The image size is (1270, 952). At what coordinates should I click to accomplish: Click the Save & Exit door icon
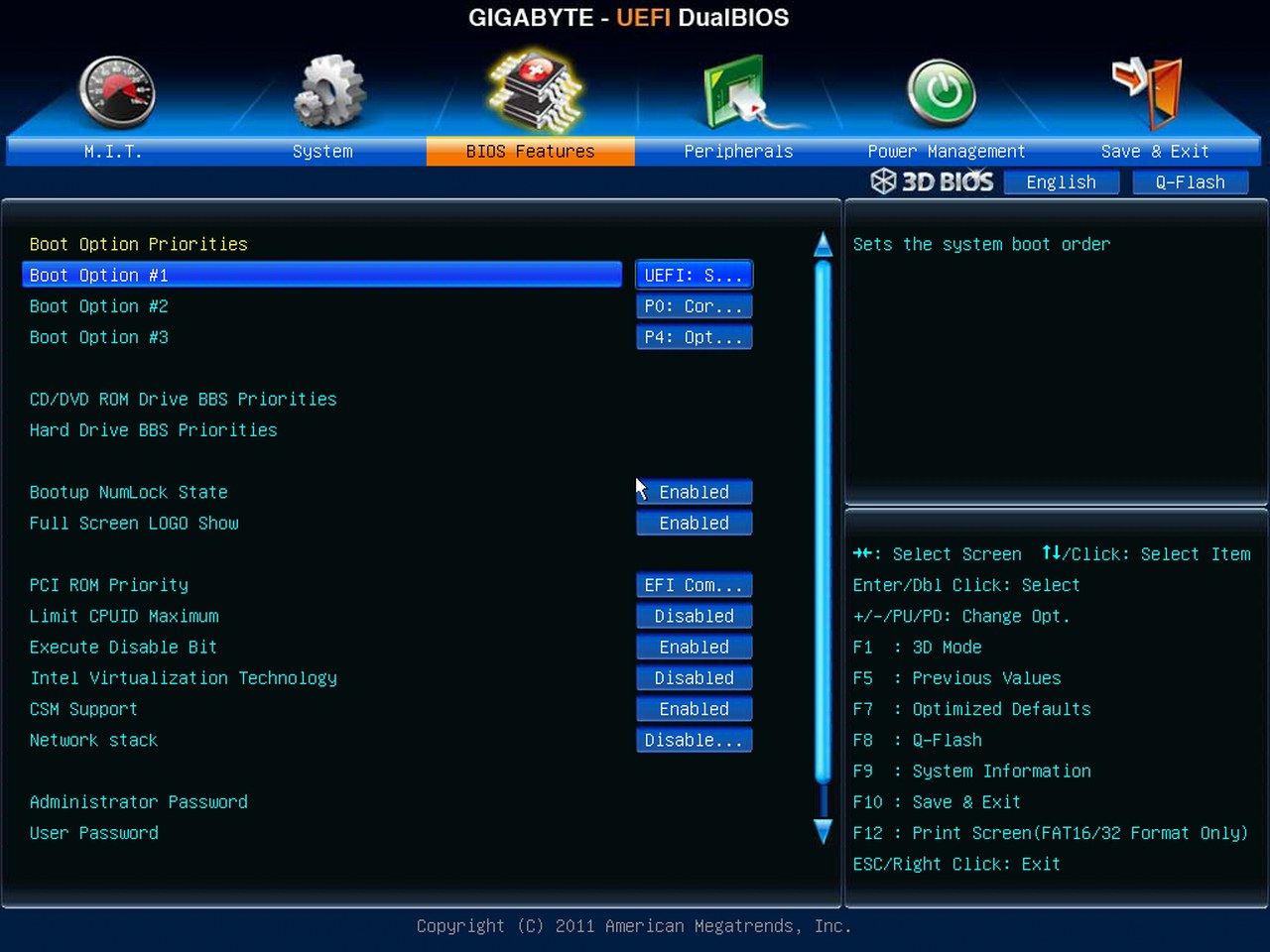1148,91
